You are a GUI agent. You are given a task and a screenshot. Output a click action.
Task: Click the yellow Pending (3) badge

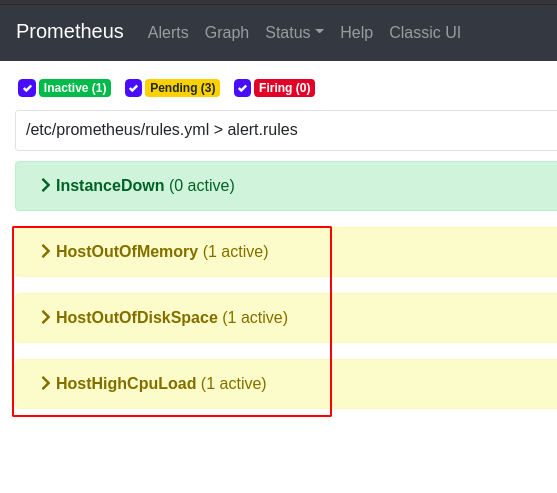coord(183,88)
